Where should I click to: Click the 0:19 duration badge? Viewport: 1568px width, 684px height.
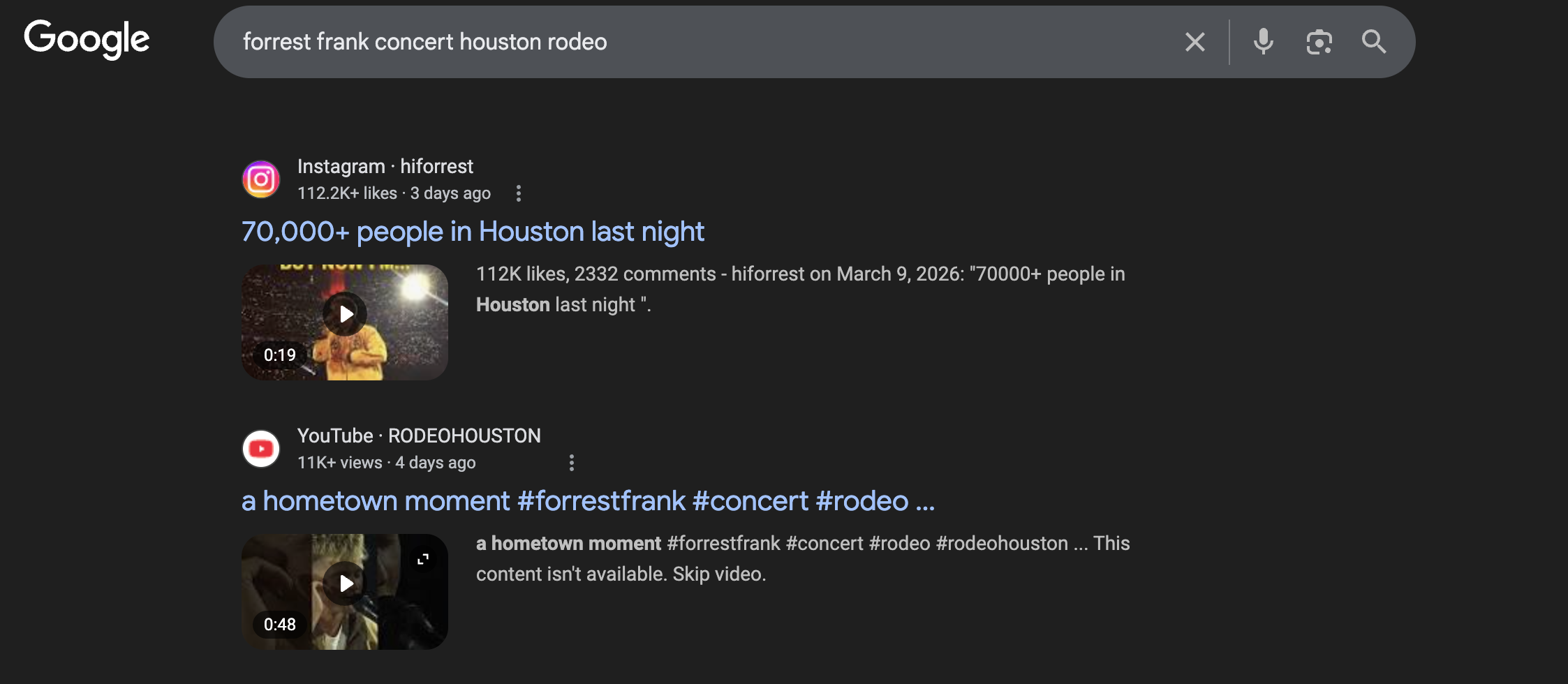click(279, 355)
